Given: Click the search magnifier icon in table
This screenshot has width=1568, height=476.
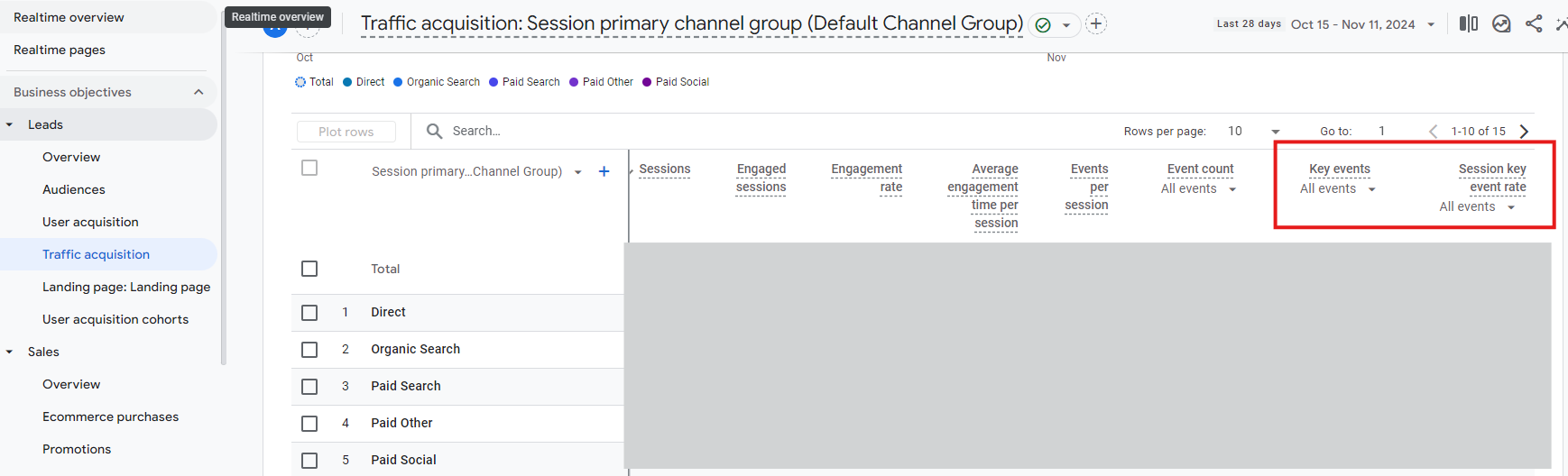Looking at the screenshot, I should click(x=434, y=131).
